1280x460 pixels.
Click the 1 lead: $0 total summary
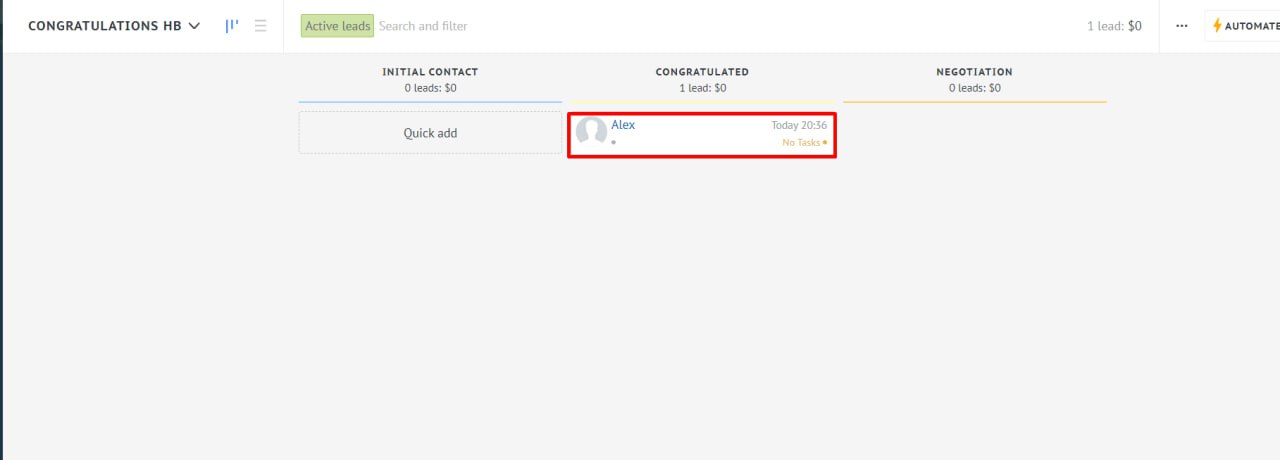coord(1114,26)
